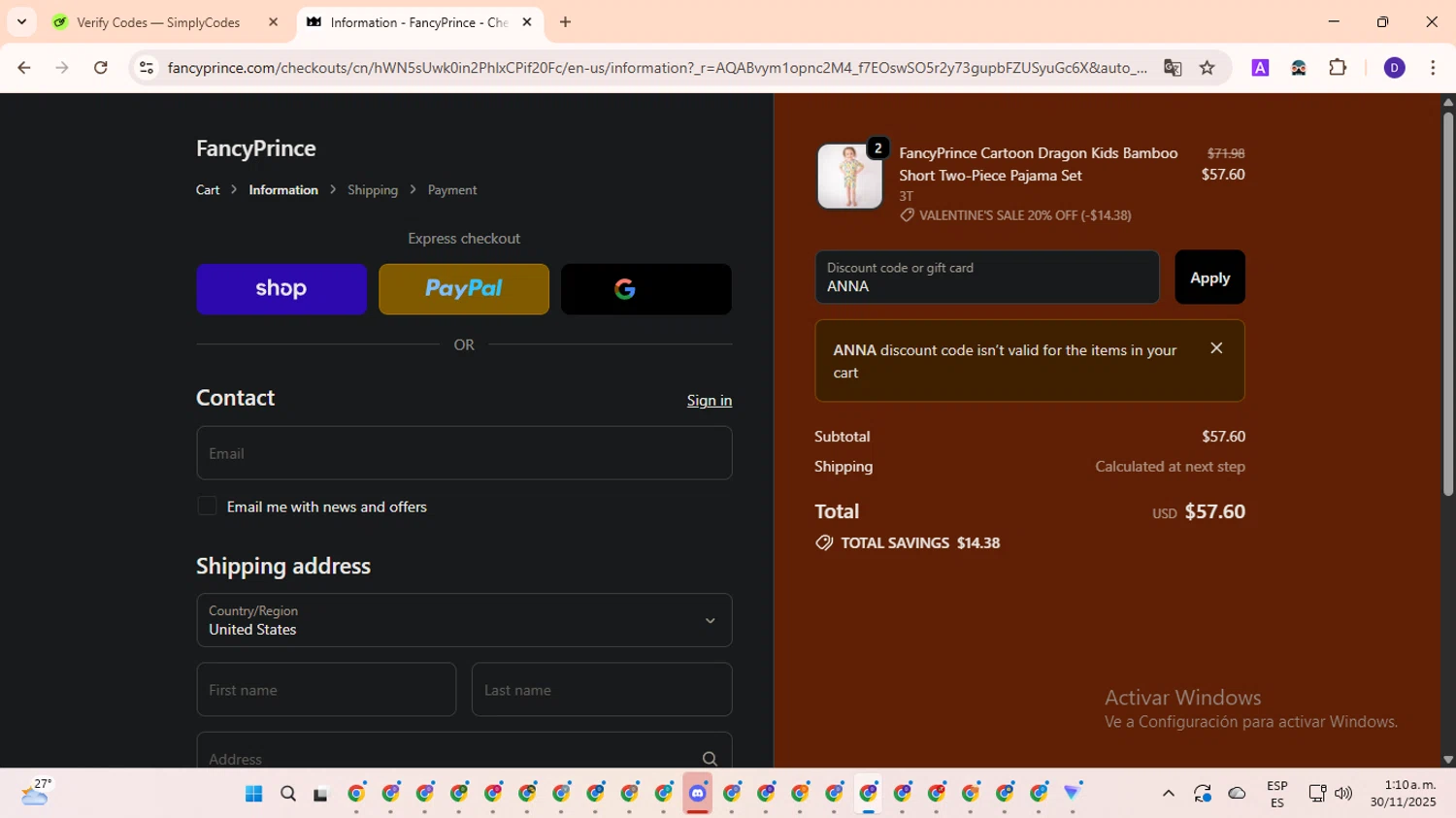Click the Total Savings tag icon
This screenshot has height=818, width=1456.
(824, 543)
